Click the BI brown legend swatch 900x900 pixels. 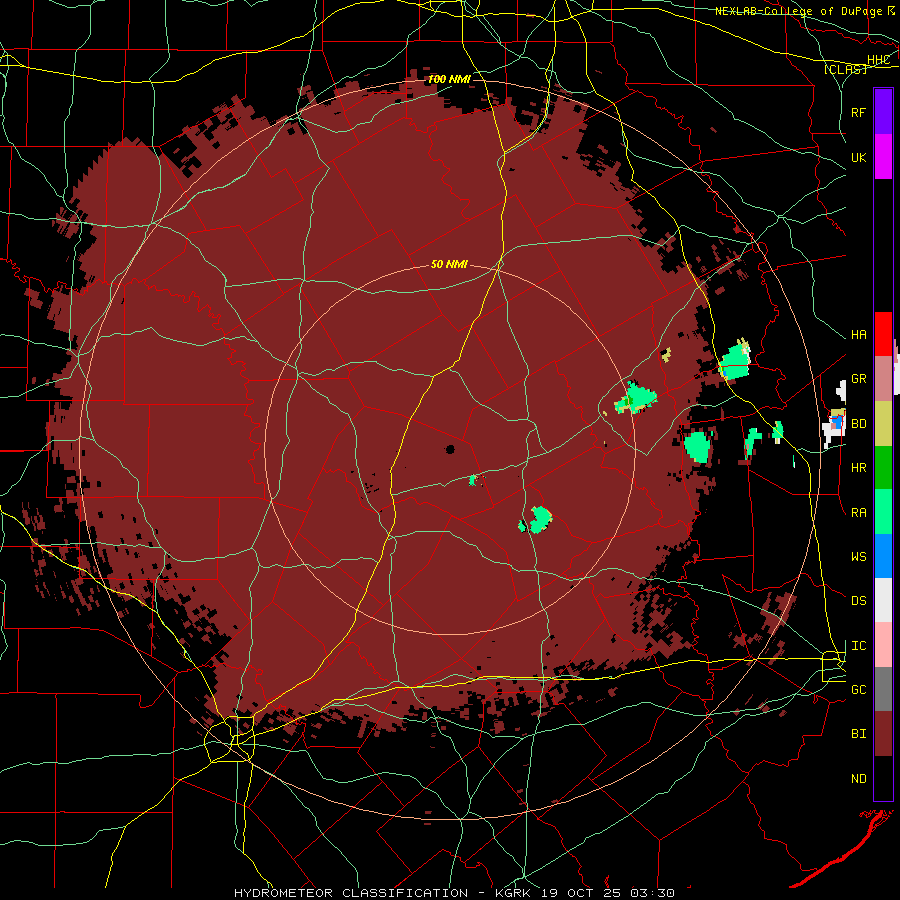[x=883, y=734]
